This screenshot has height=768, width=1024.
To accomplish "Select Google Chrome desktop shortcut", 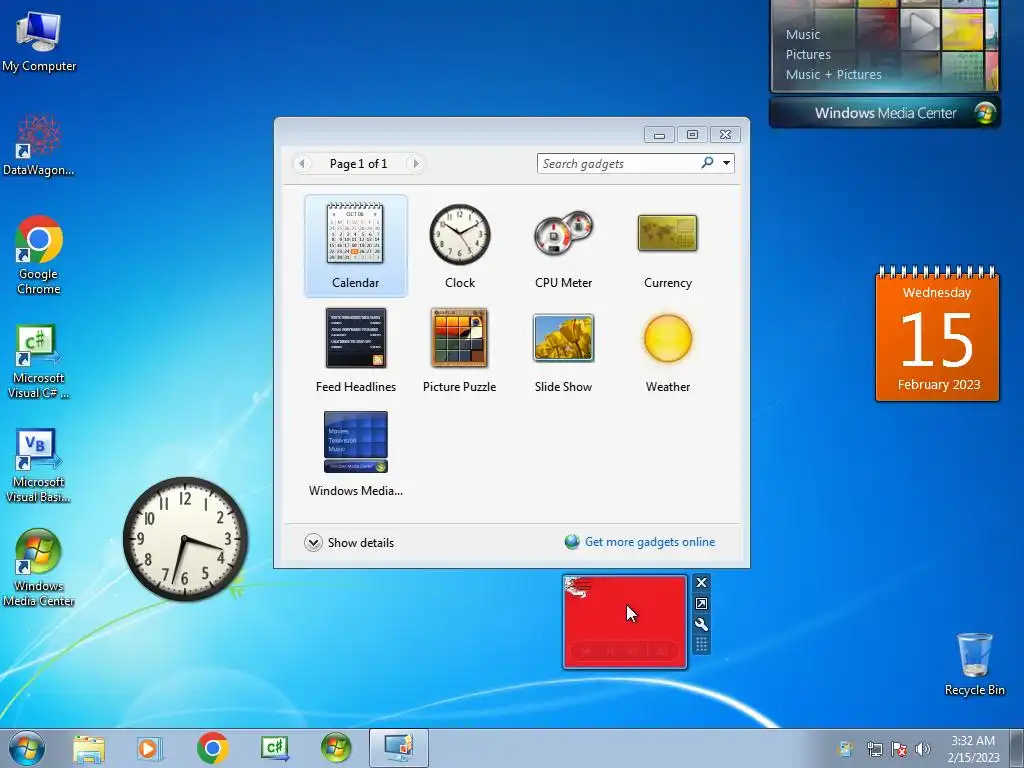I will (x=39, y=255).
